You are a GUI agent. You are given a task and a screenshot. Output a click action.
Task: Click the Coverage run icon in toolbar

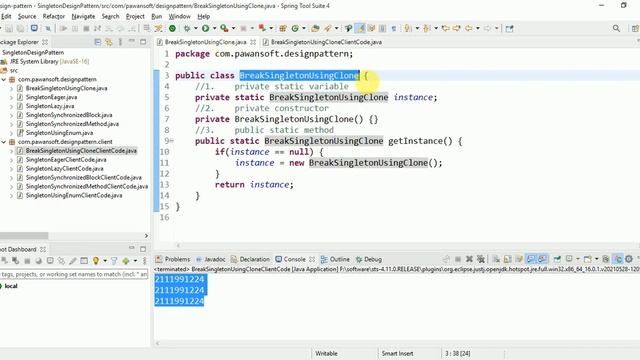pyautogui.click(x=224, y=28)
